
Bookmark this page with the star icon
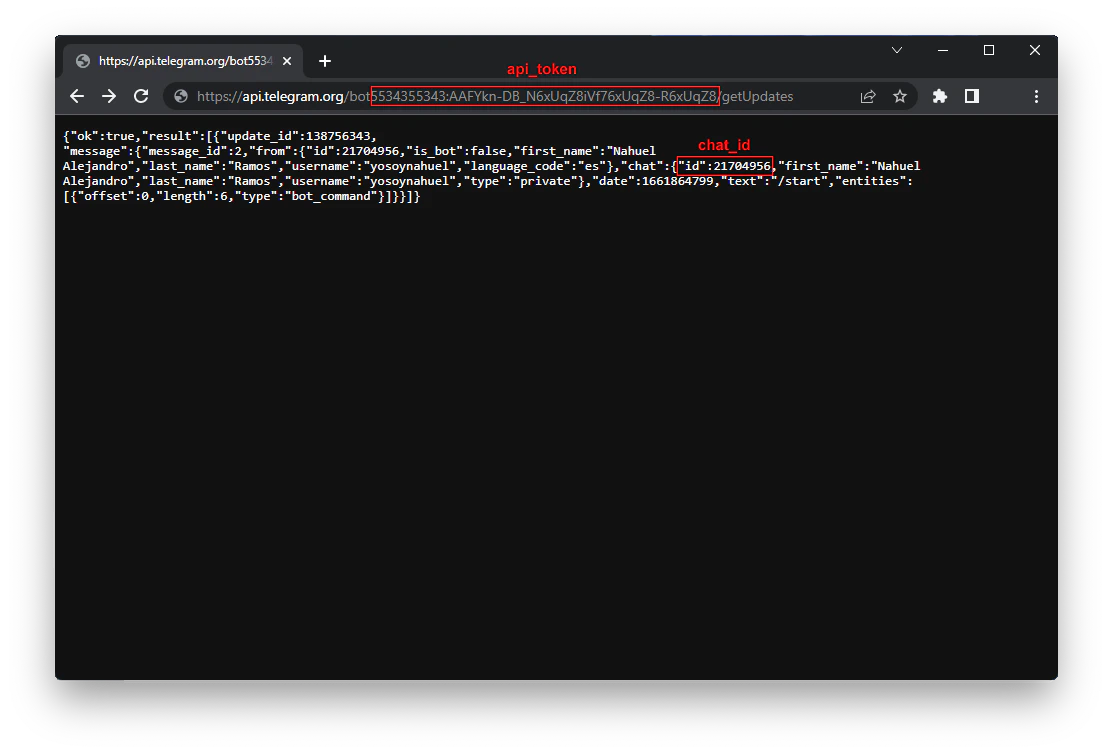900,96
